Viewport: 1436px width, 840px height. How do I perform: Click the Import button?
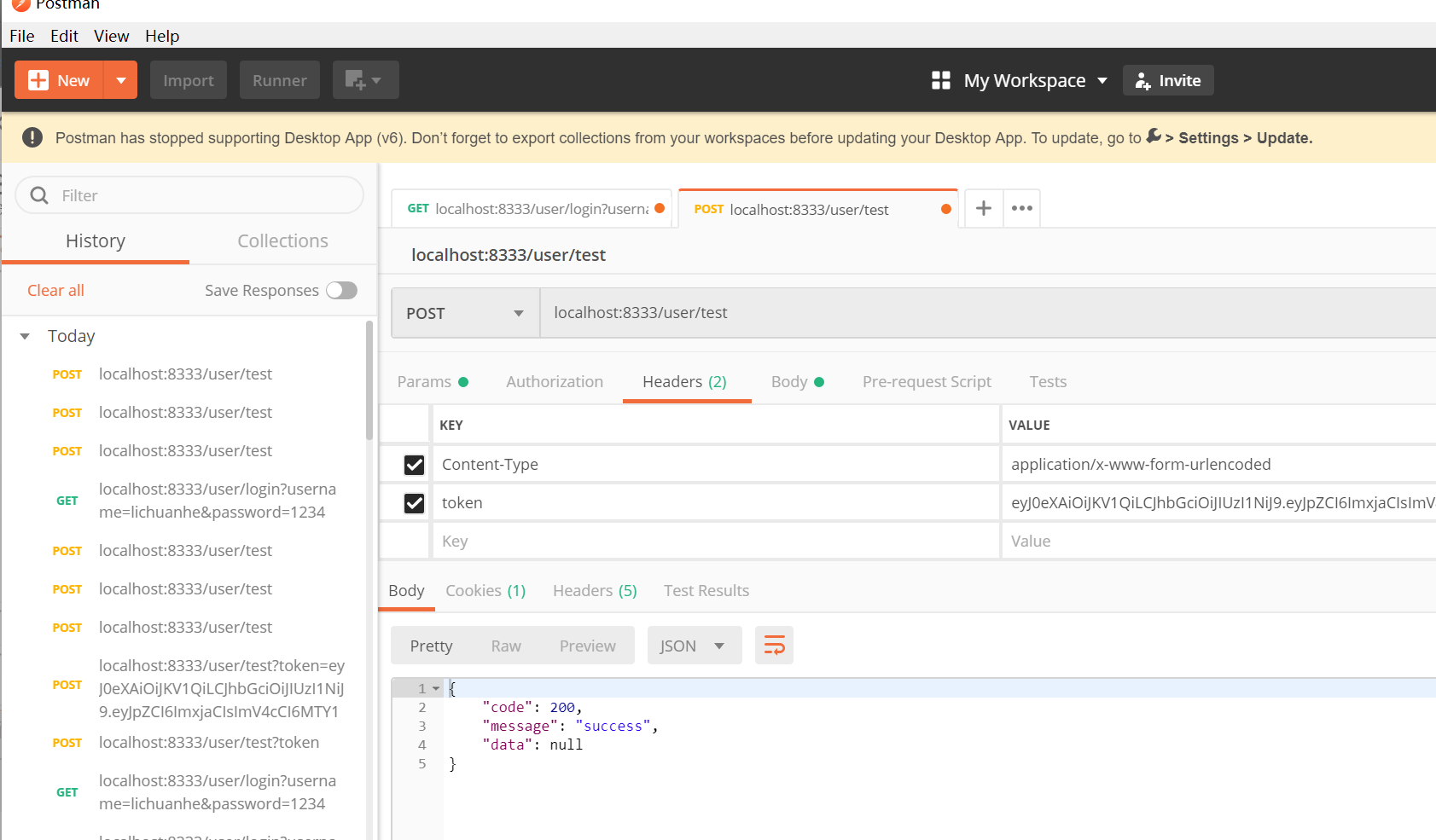click(189, 80)
